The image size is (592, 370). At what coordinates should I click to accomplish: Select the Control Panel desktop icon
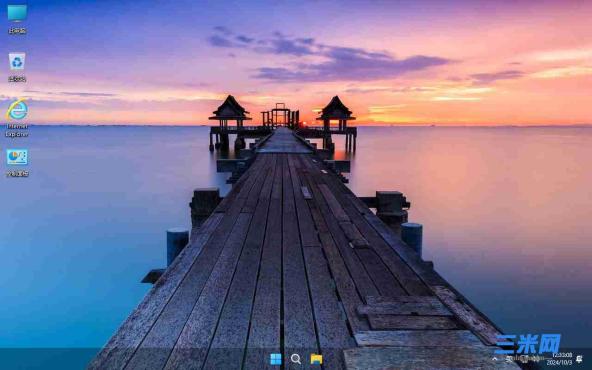17,157
